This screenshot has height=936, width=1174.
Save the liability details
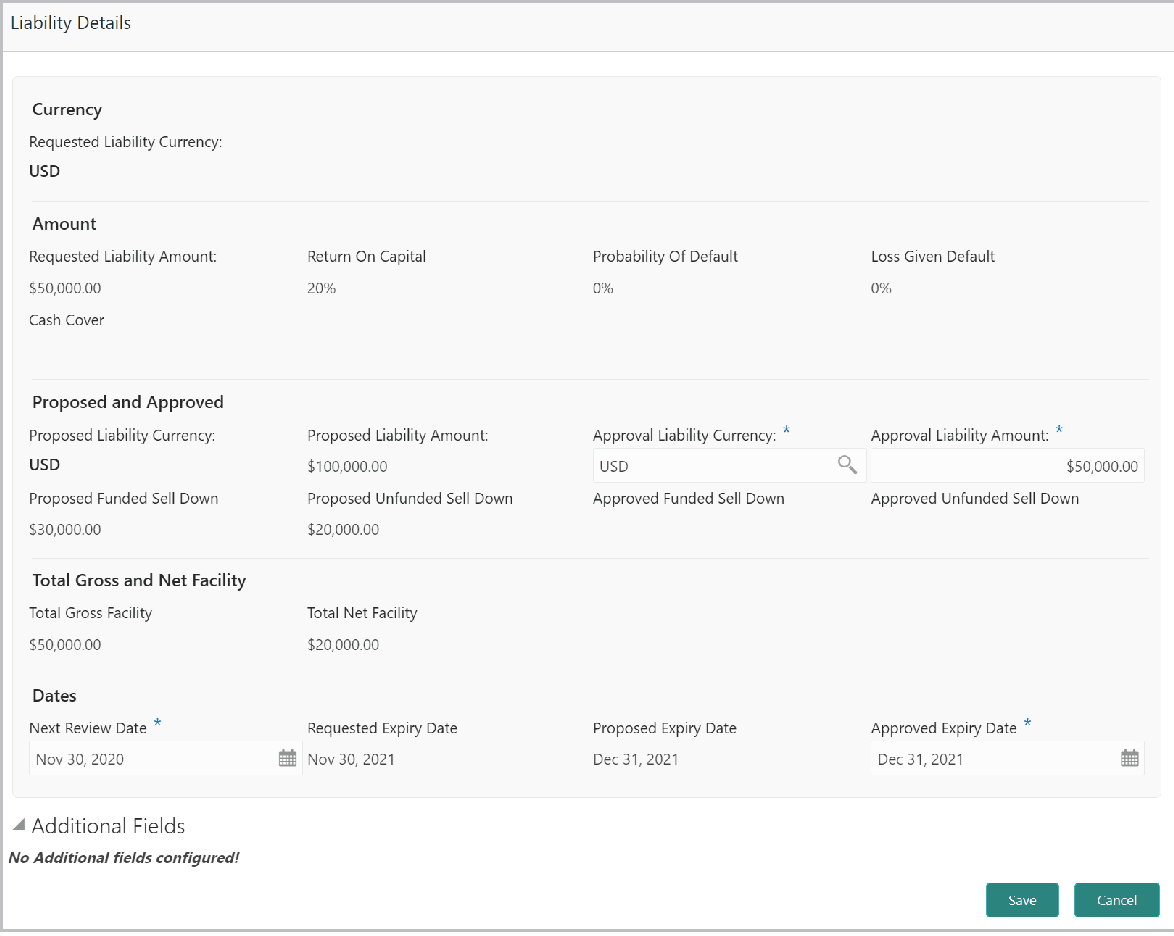pos(1022,900)
